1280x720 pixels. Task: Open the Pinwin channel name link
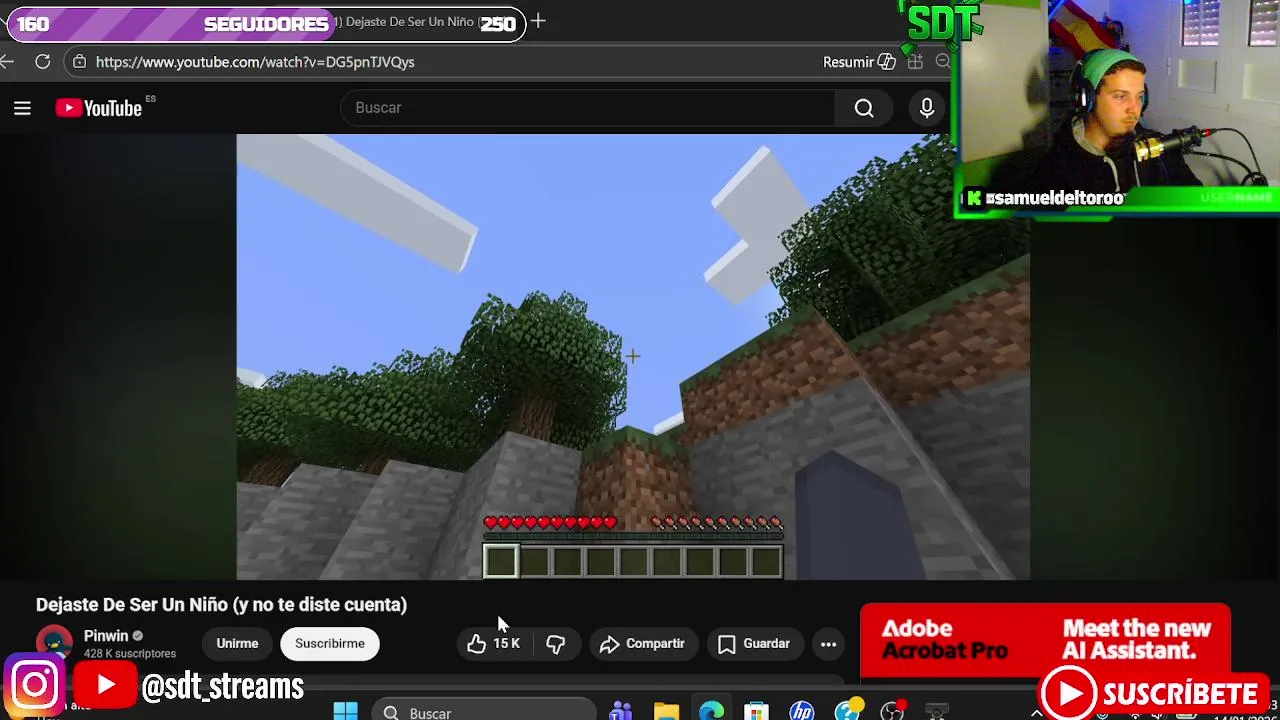[106, 636]
